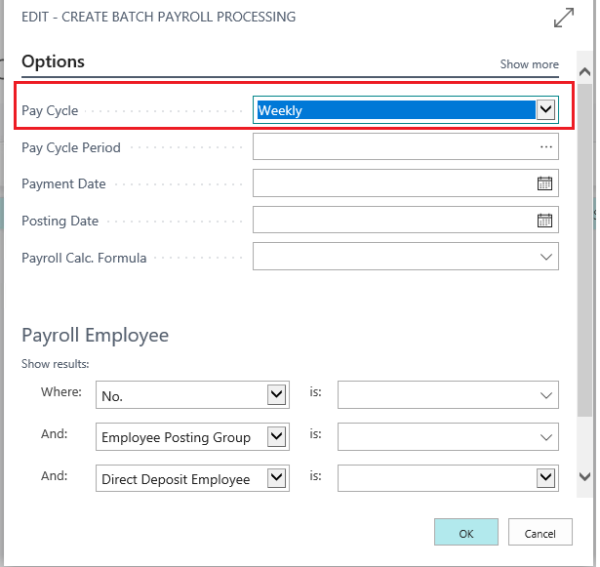Open the Payment Date calendar picker

point(544,183)
